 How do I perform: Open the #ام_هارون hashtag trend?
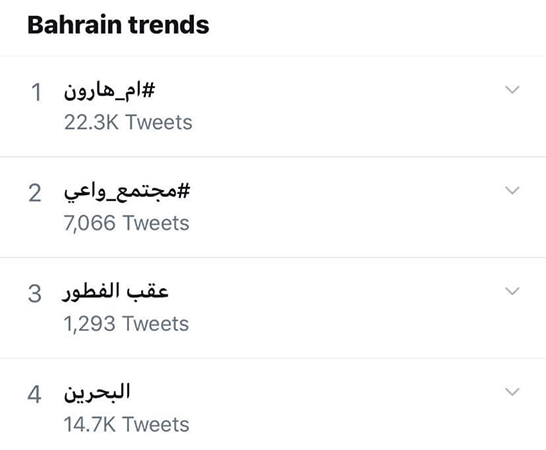click(x=109, y=91)
